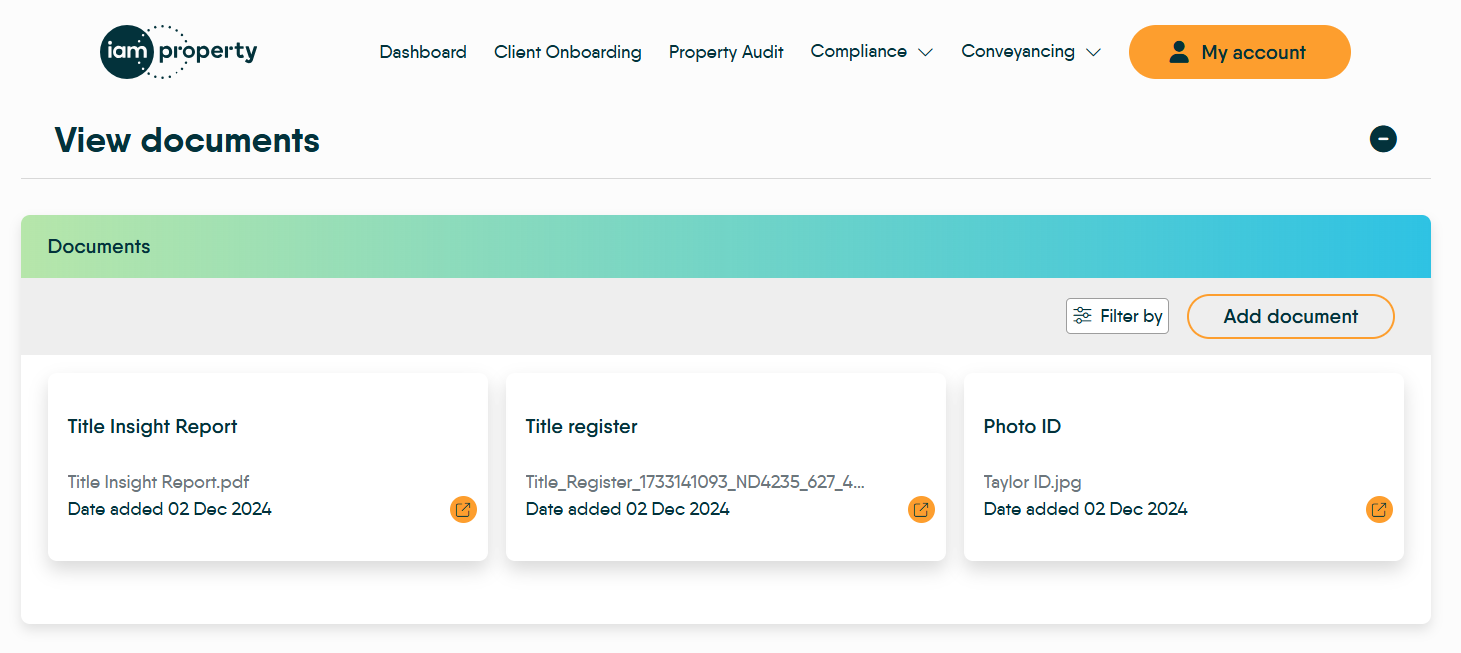Select the Title_Register file name text

click(x=695, y=482)
